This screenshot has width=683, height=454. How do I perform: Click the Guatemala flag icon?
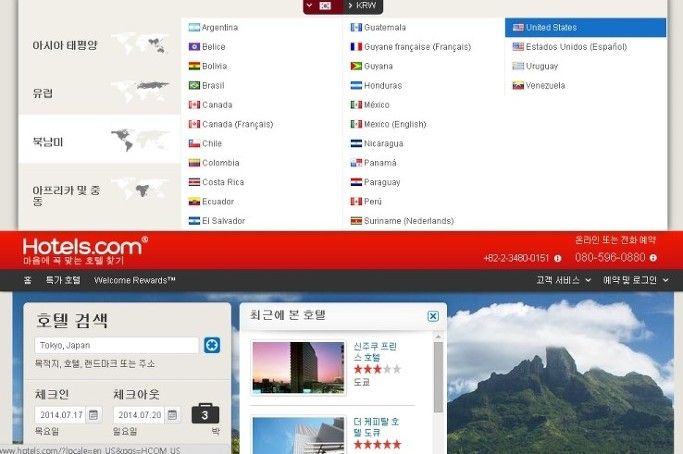356,27
